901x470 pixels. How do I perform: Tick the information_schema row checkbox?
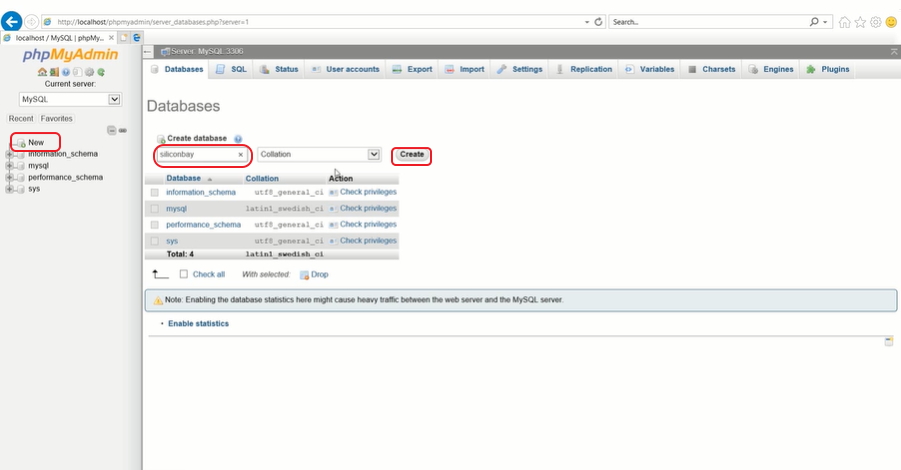(x=155, y=192)
